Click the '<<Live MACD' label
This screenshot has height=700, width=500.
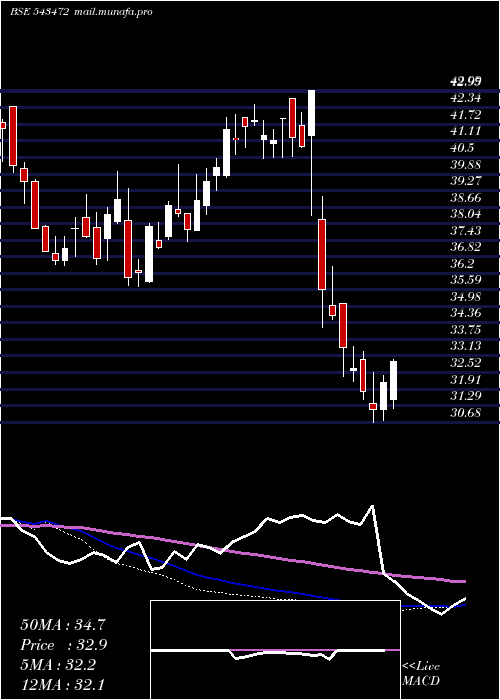click(421, 673)
